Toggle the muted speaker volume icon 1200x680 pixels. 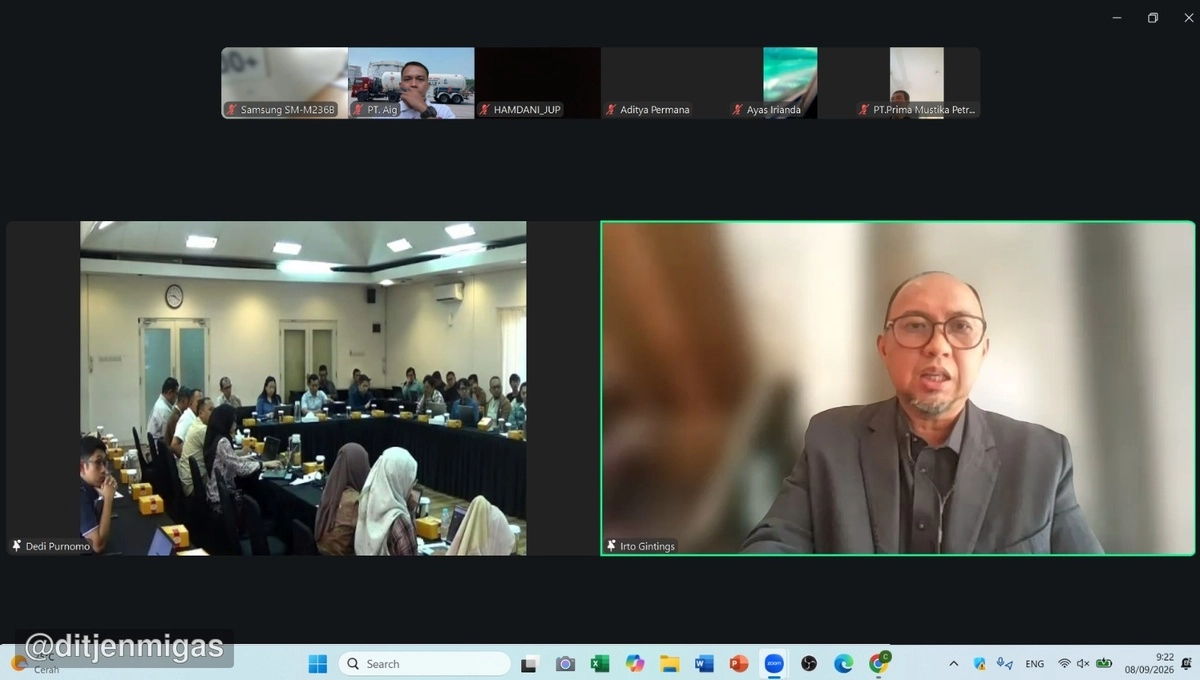1083,664
